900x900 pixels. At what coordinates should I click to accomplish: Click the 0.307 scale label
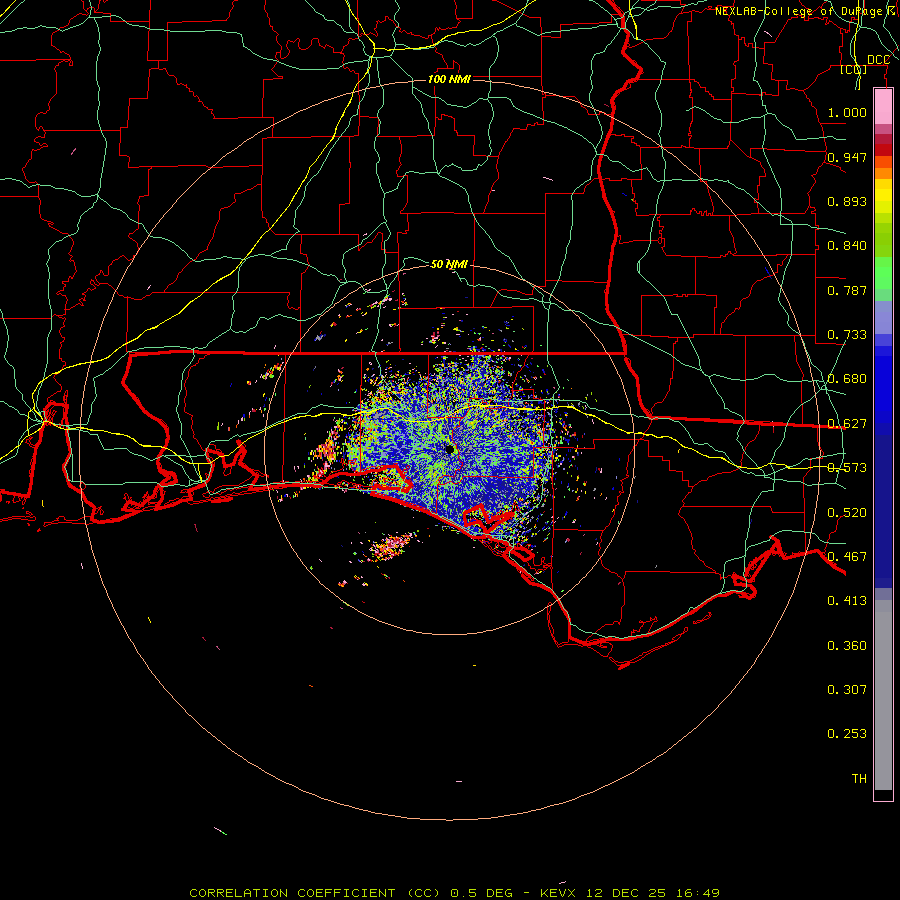[847, 690]
